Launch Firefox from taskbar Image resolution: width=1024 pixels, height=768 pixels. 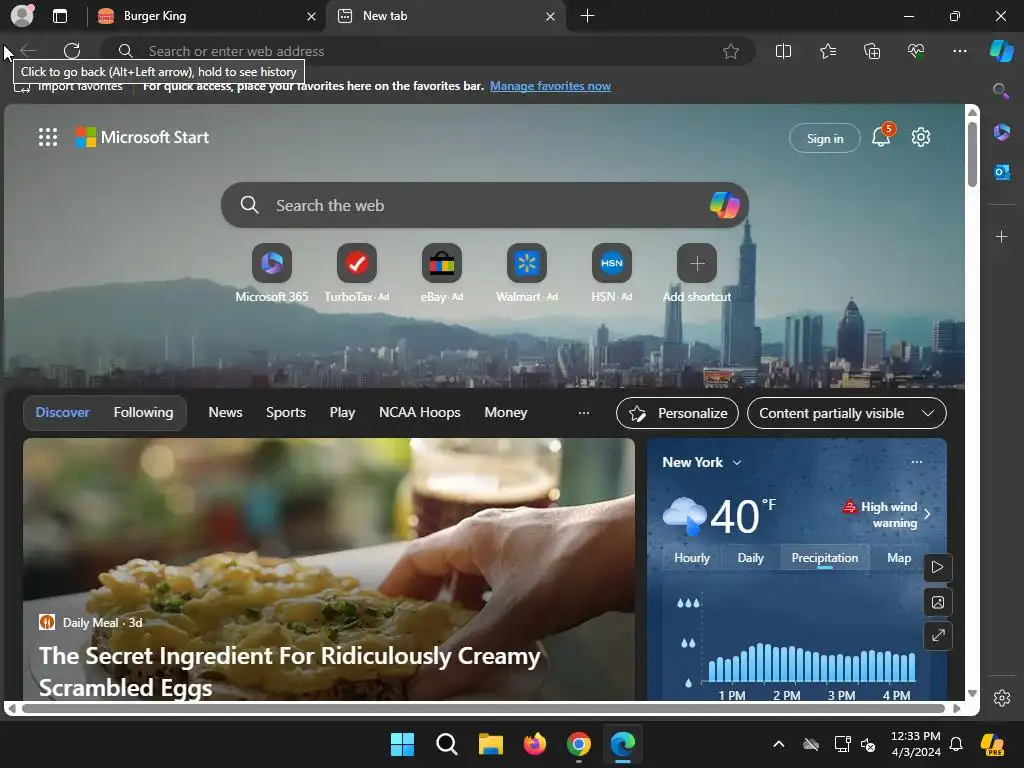point(535,744)
